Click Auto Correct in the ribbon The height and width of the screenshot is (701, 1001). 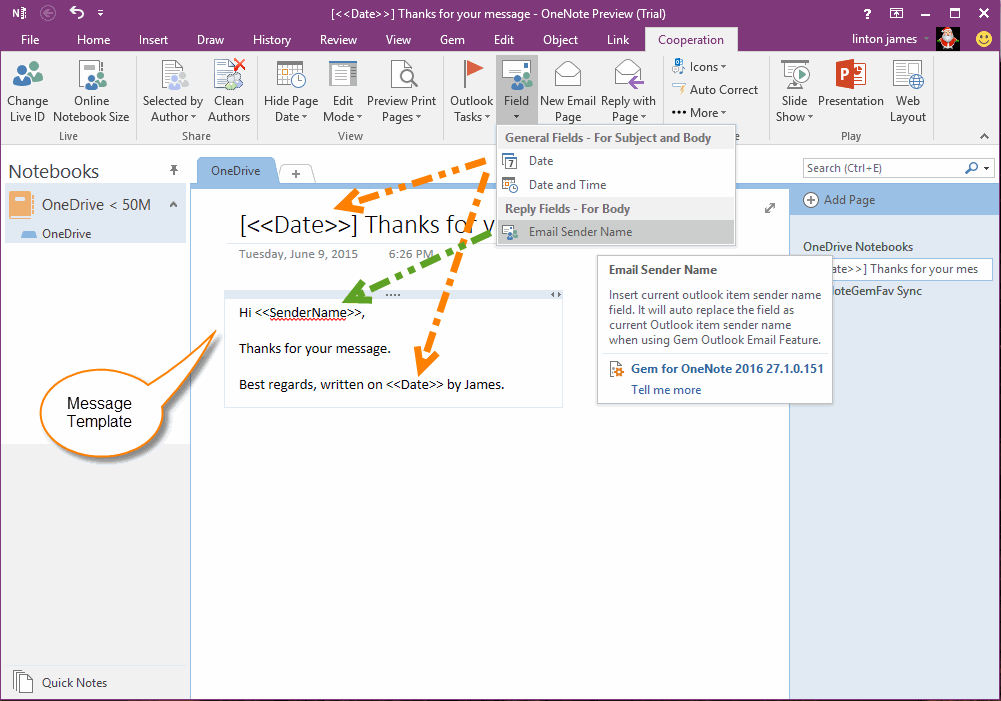pyautogui.click(x=714, y=89)
